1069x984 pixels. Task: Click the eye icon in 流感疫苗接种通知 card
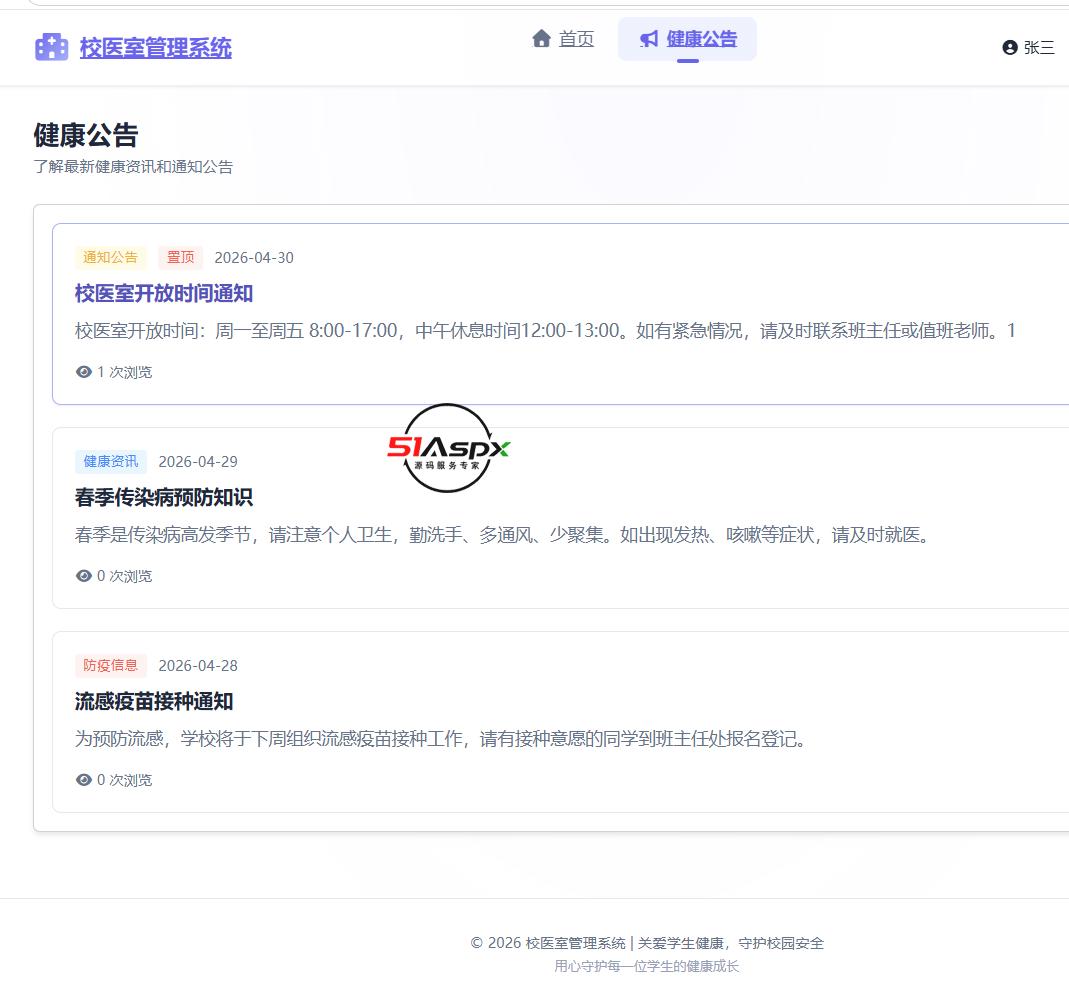84,779
